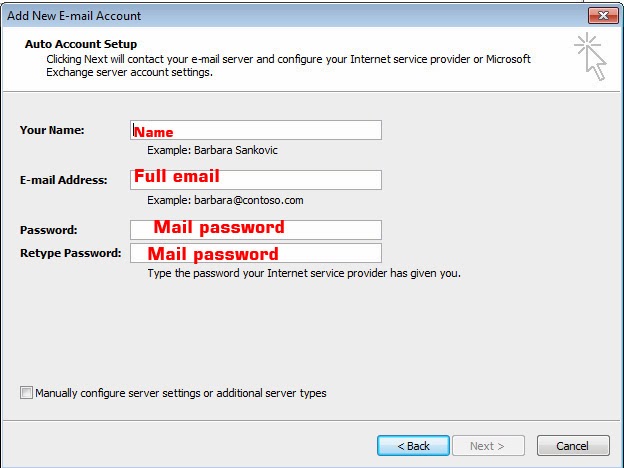
Task: Enable manually configure server settings checkbox
Action: pos(27,393)
